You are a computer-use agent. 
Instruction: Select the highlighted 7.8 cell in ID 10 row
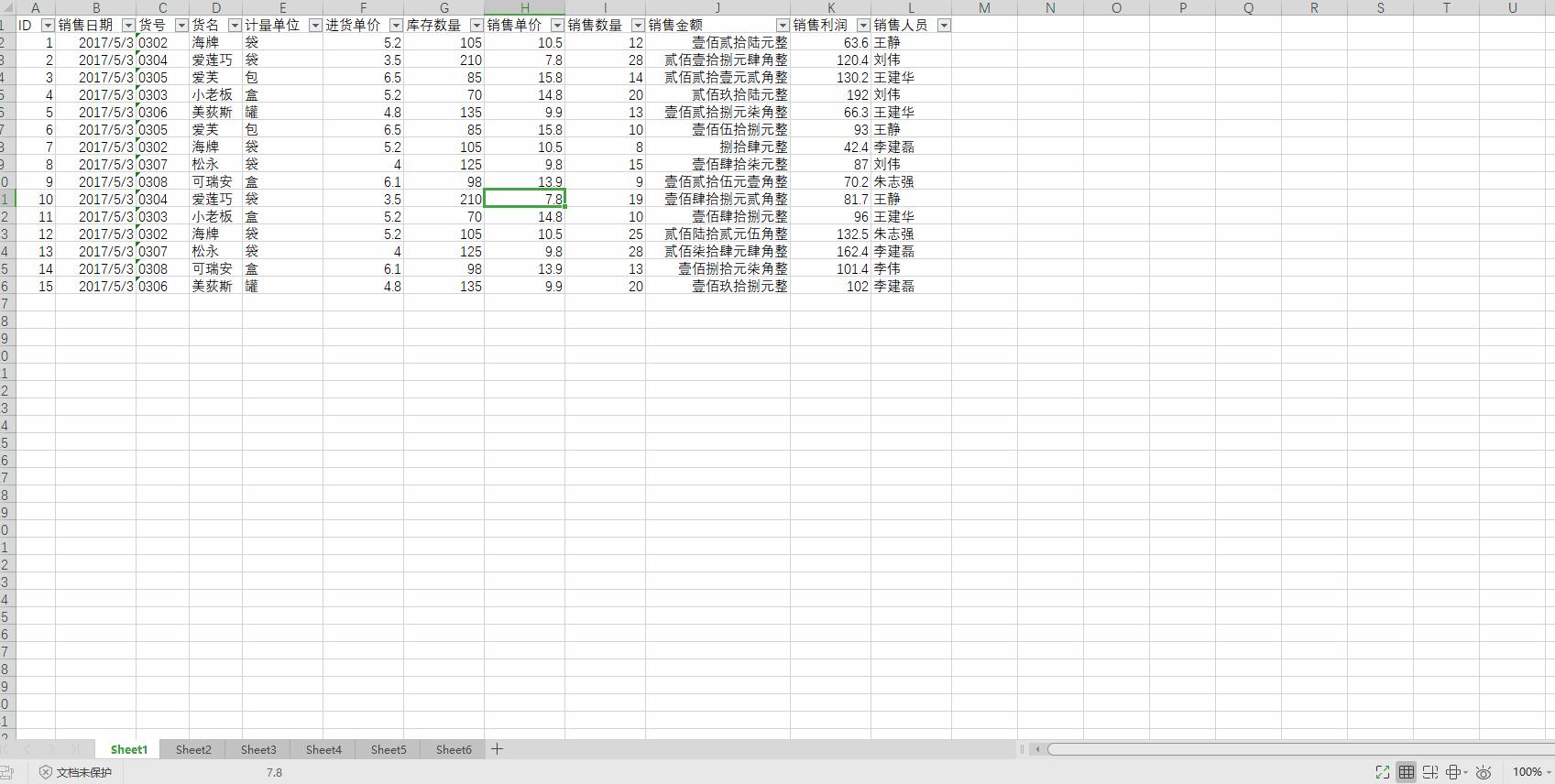tap(524, 200)
